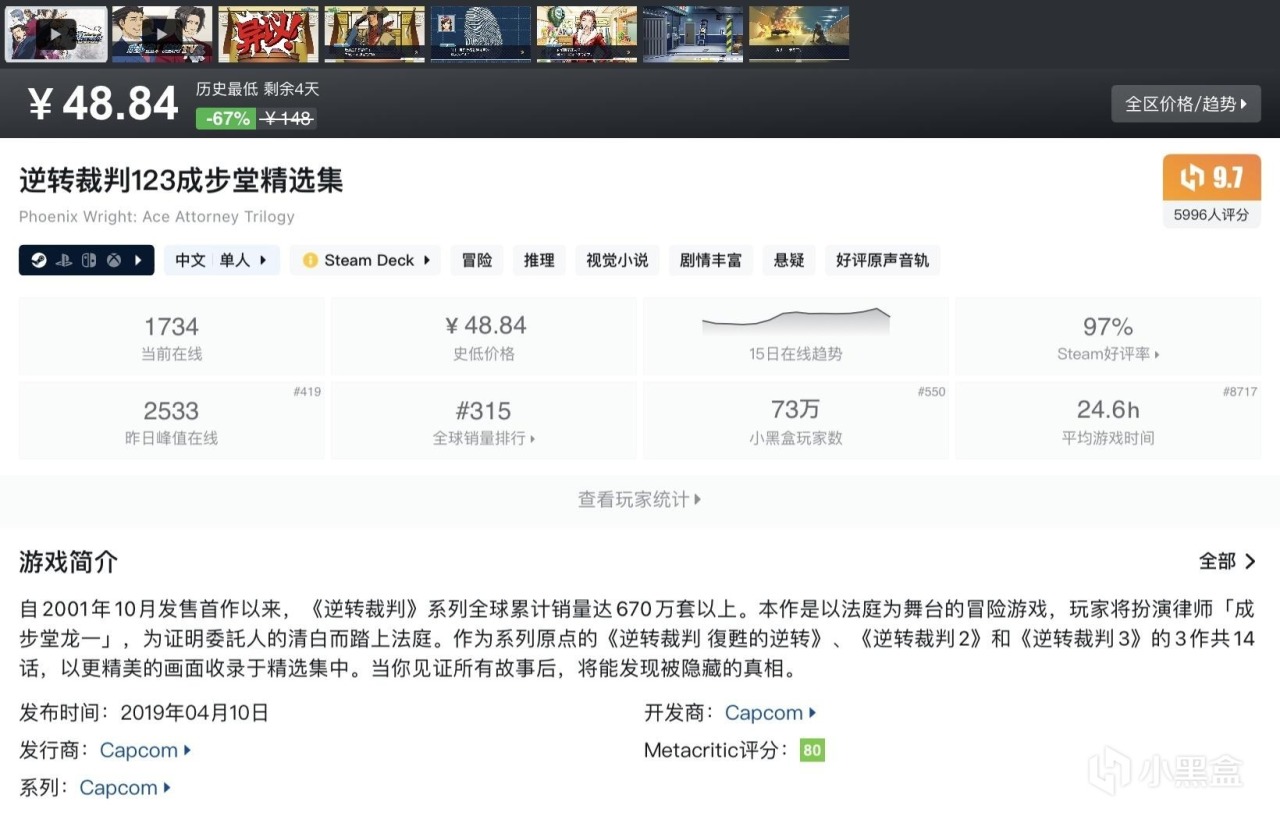This screenshot has width=1280, height=816.
Task: Click the -67% discount badge
Action: pos(228,119)
